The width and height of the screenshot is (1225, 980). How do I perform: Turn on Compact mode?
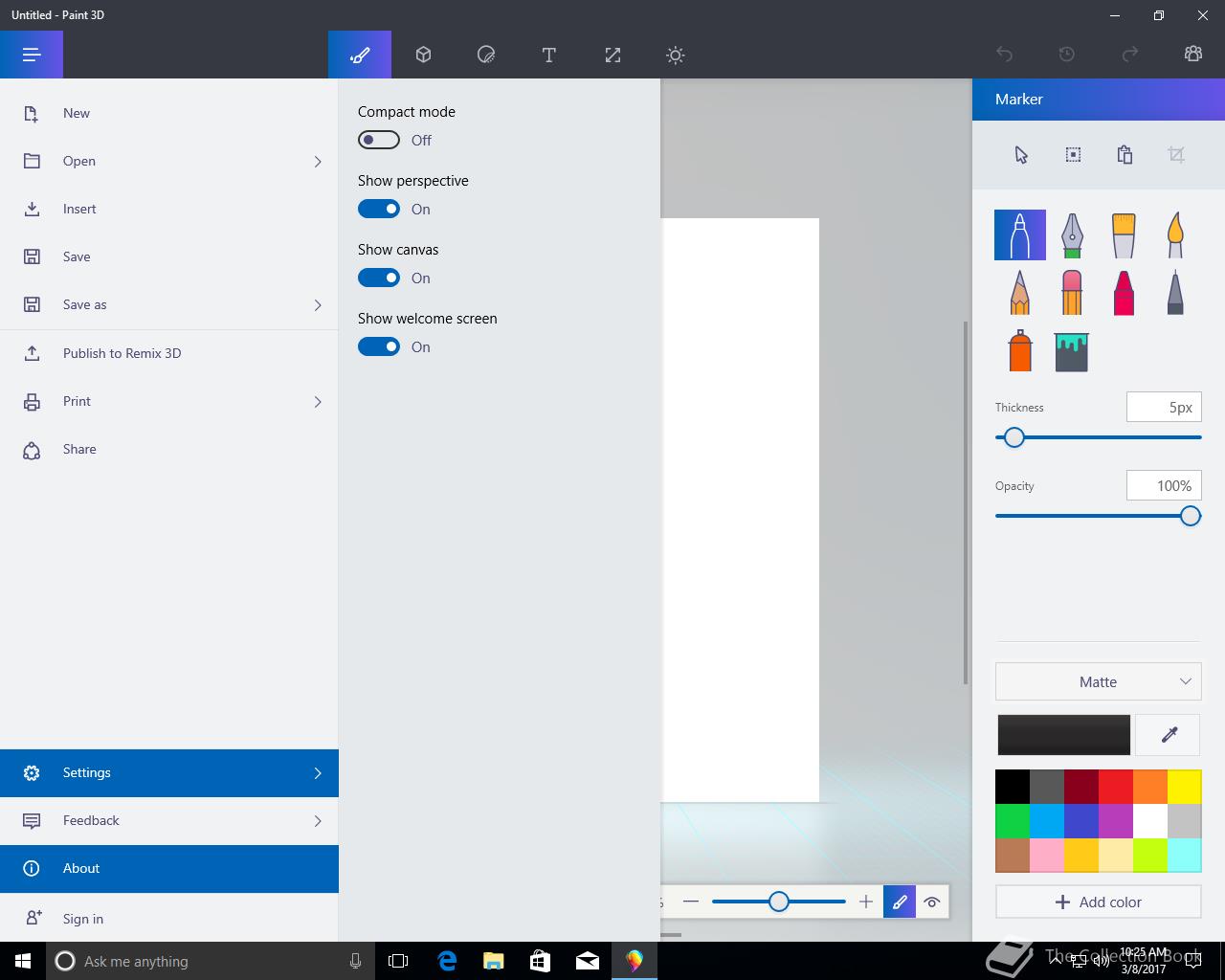pos(379,140)
